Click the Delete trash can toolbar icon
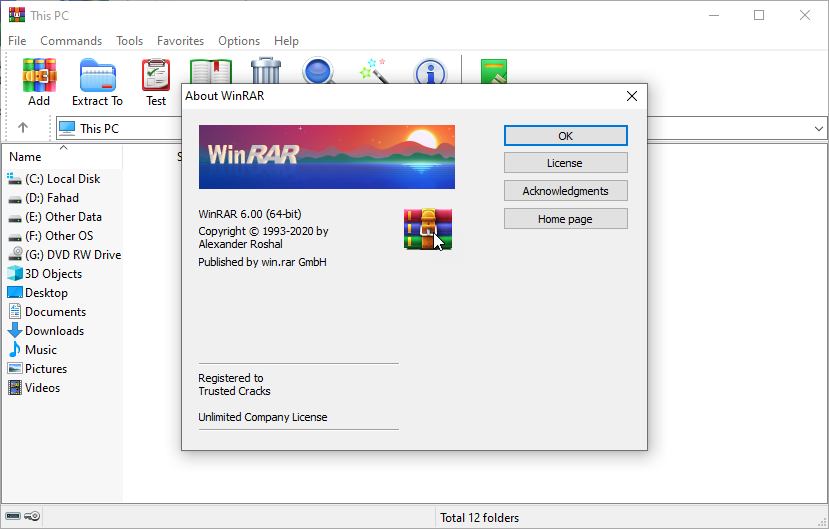829x529 pixels. click(x=266, y=70)
